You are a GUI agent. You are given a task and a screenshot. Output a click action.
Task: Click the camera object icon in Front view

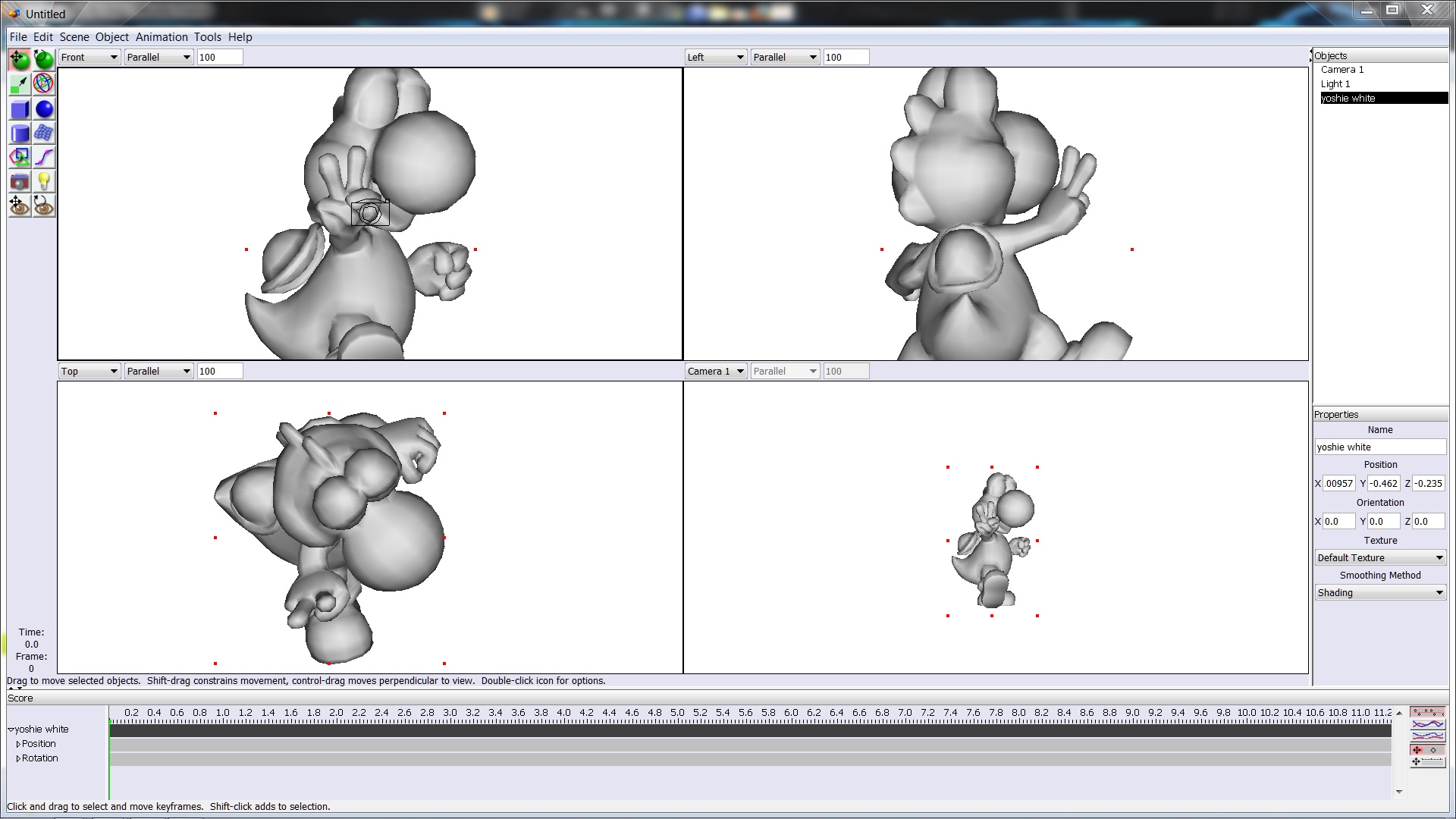click(x=370, y=213)
